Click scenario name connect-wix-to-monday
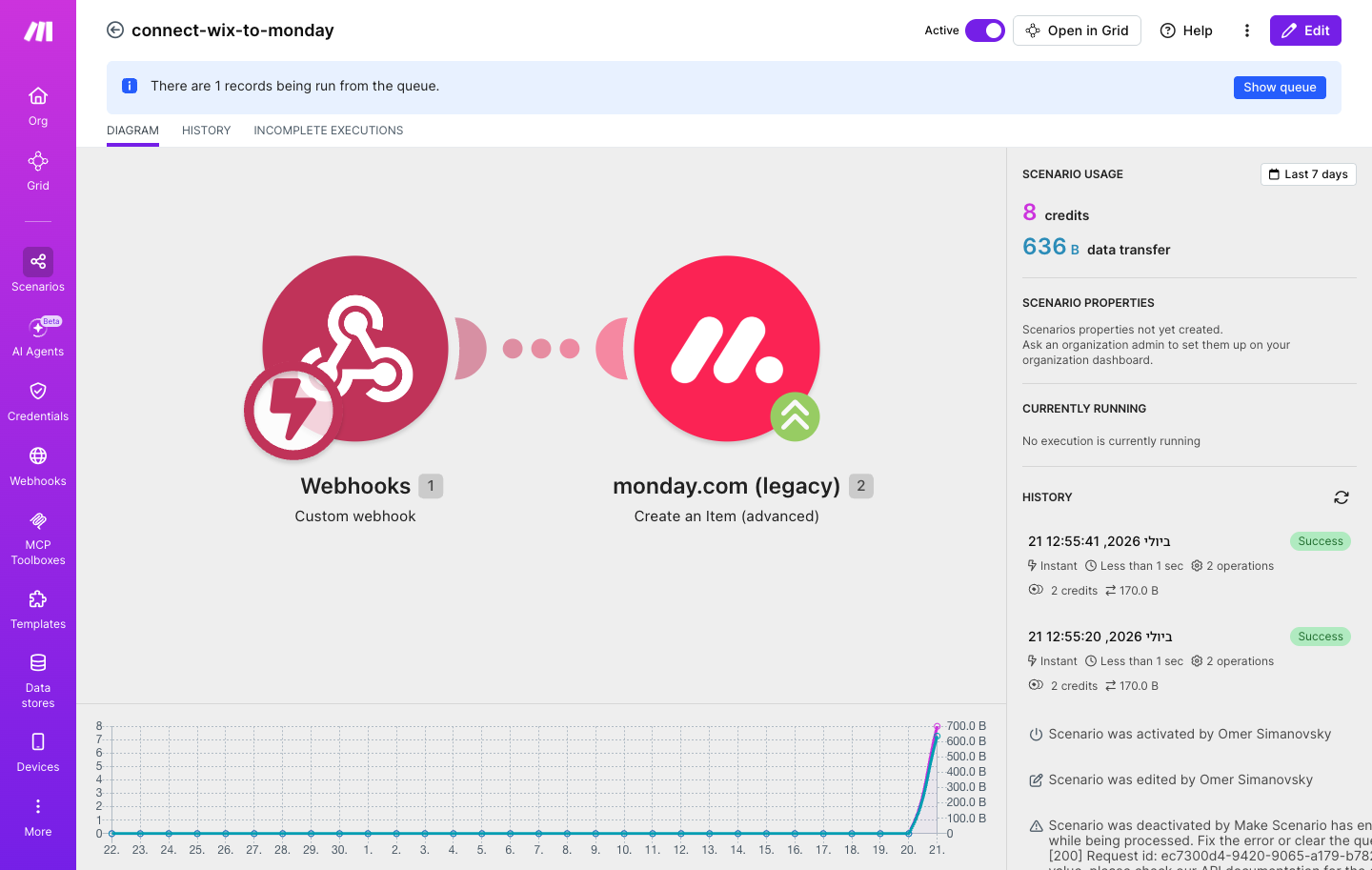The width and height of the screenshot is (1372, 870). pyautogui.click(x=232, y=30)
